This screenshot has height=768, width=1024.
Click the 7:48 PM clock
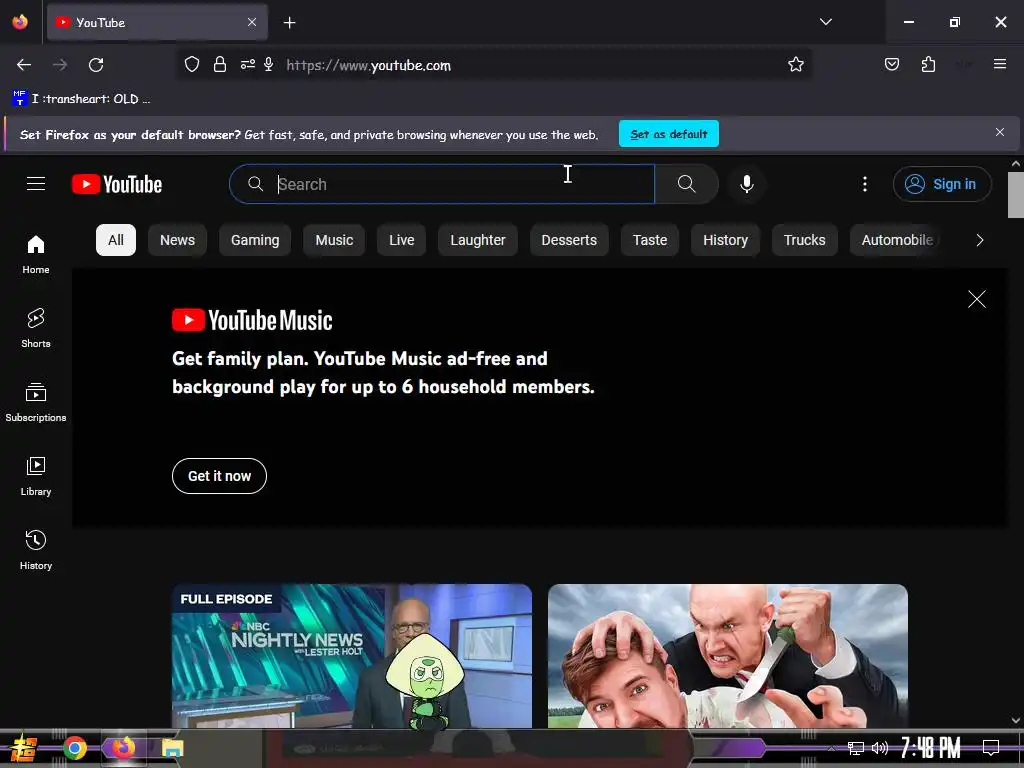point(930,748)
